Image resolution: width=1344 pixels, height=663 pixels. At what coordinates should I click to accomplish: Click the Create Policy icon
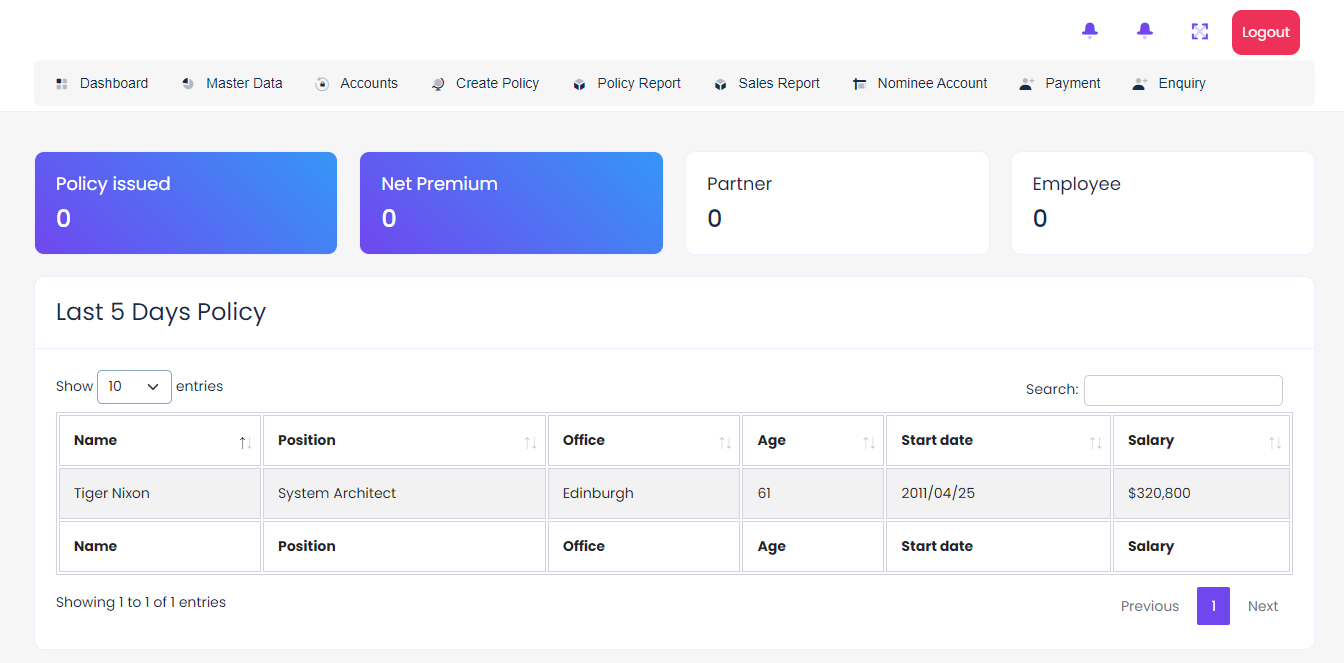[x=438, y=84]
